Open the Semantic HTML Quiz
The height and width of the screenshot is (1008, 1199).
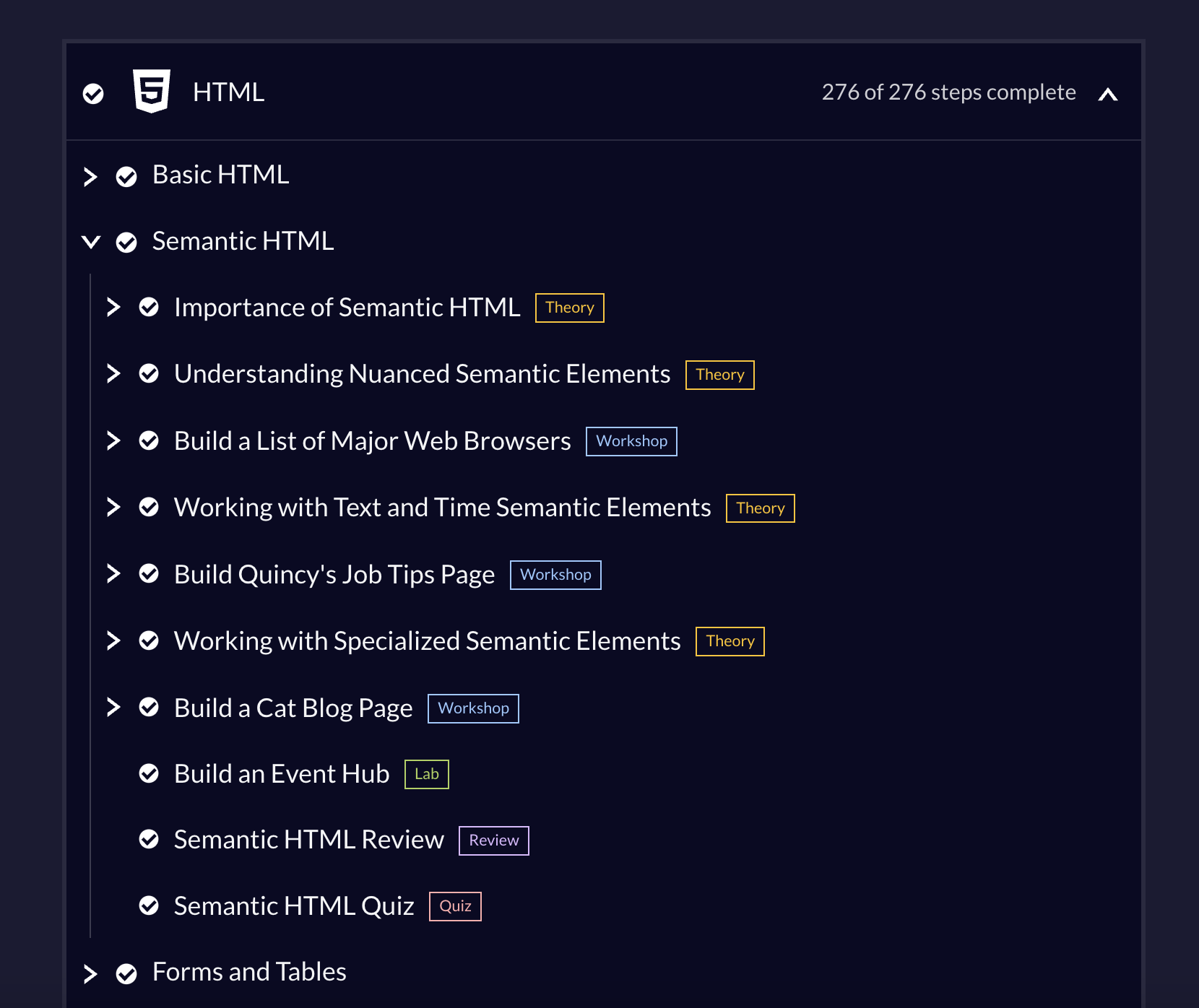click(294, 906)
